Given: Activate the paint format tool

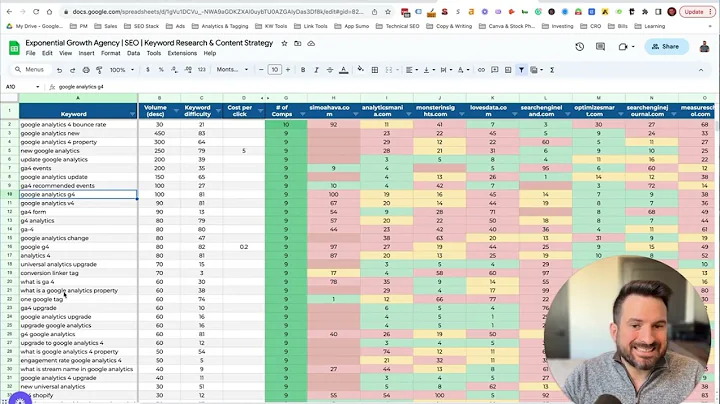Looking at the screenshot, I should click(x=99, y=70).
